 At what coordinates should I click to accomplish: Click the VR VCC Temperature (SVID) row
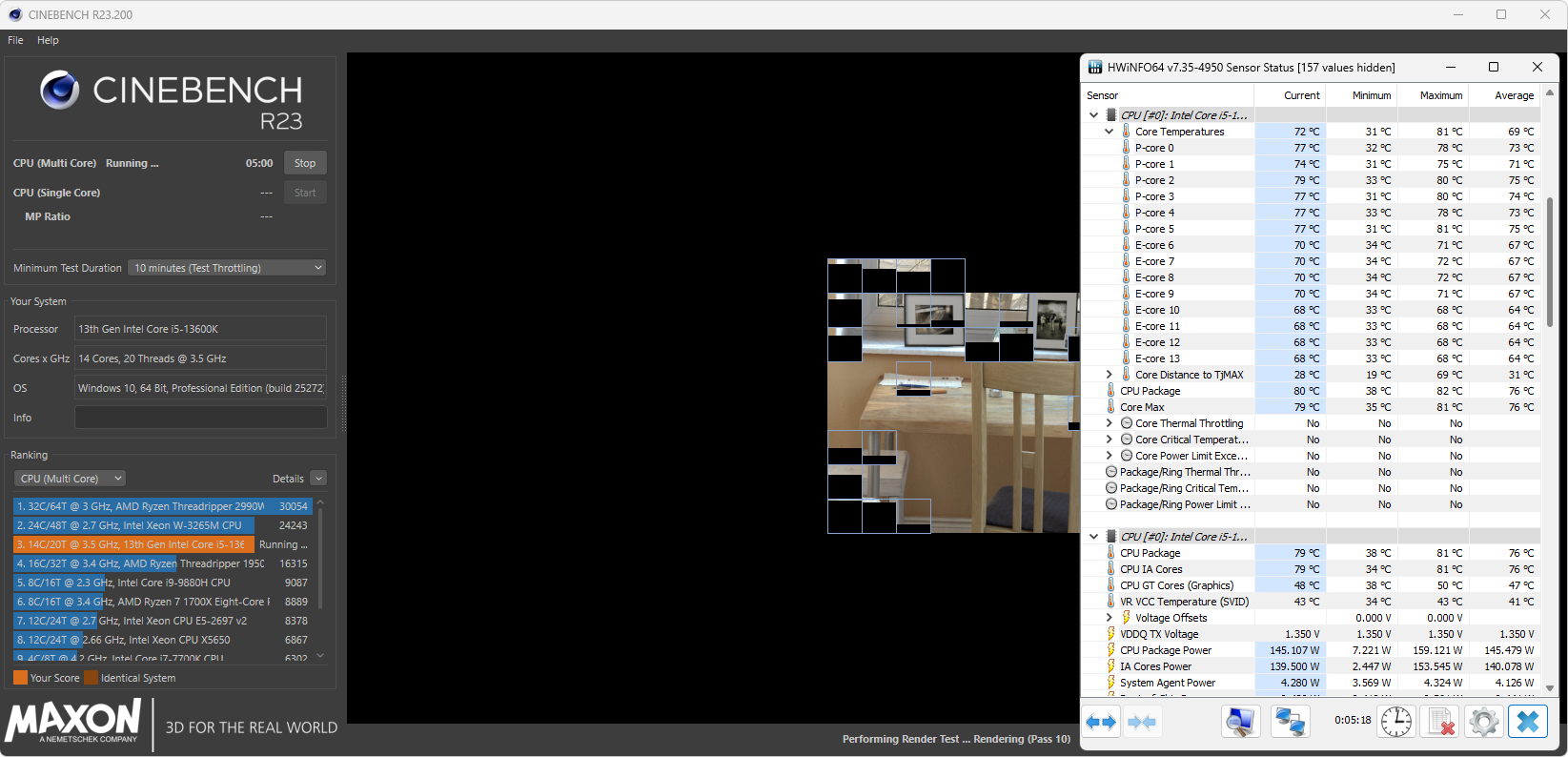tap(1311, 602)
